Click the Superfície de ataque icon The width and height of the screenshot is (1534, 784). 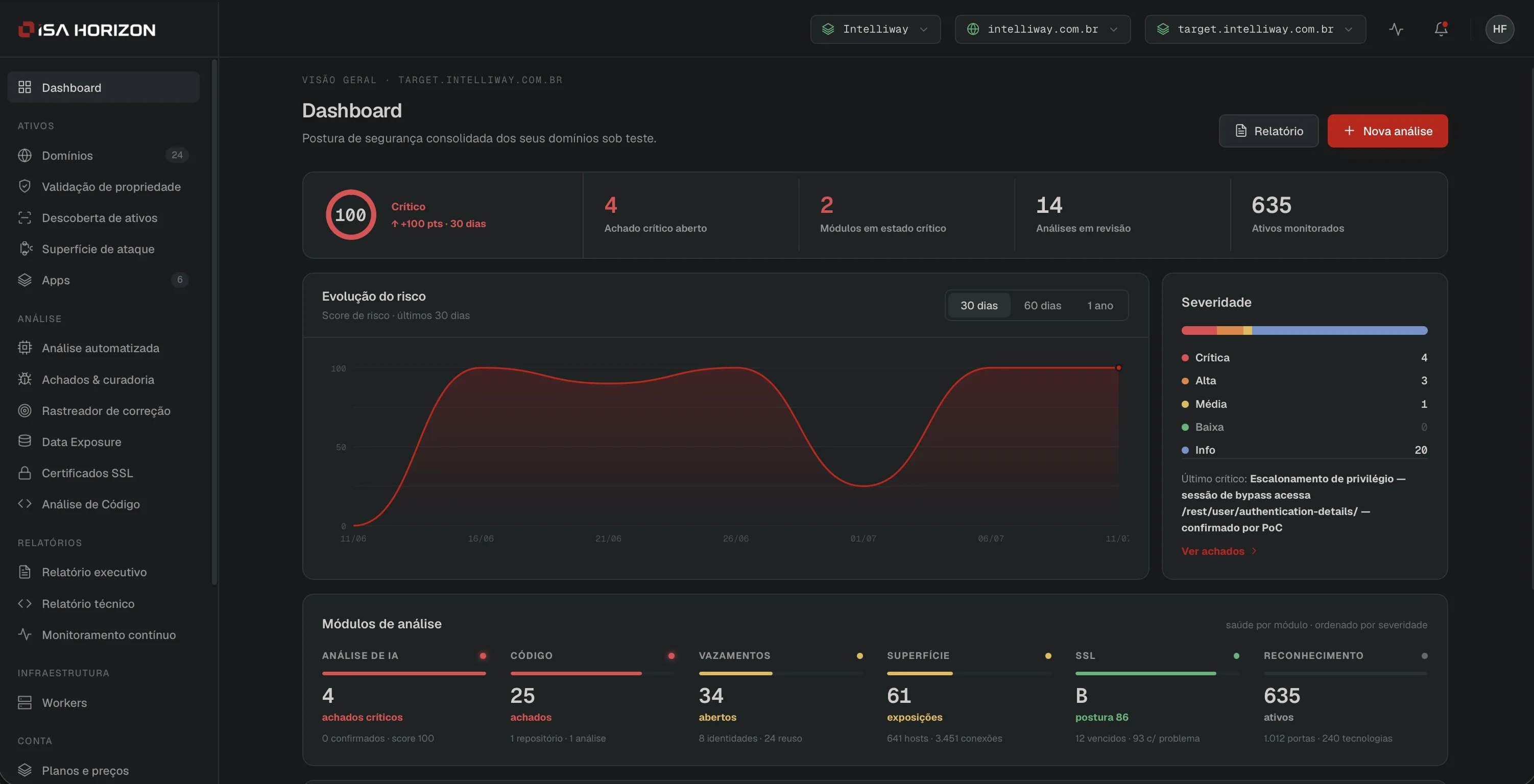[25, 249]
